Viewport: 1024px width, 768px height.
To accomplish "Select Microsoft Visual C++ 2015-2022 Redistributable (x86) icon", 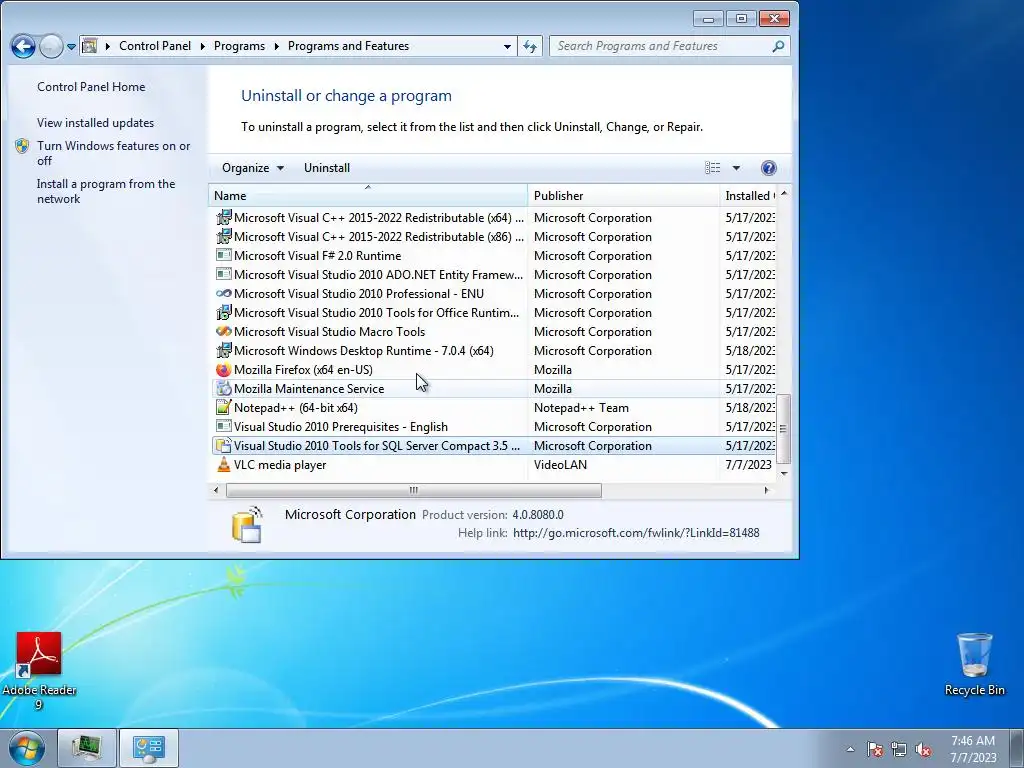I will (223, 236).
